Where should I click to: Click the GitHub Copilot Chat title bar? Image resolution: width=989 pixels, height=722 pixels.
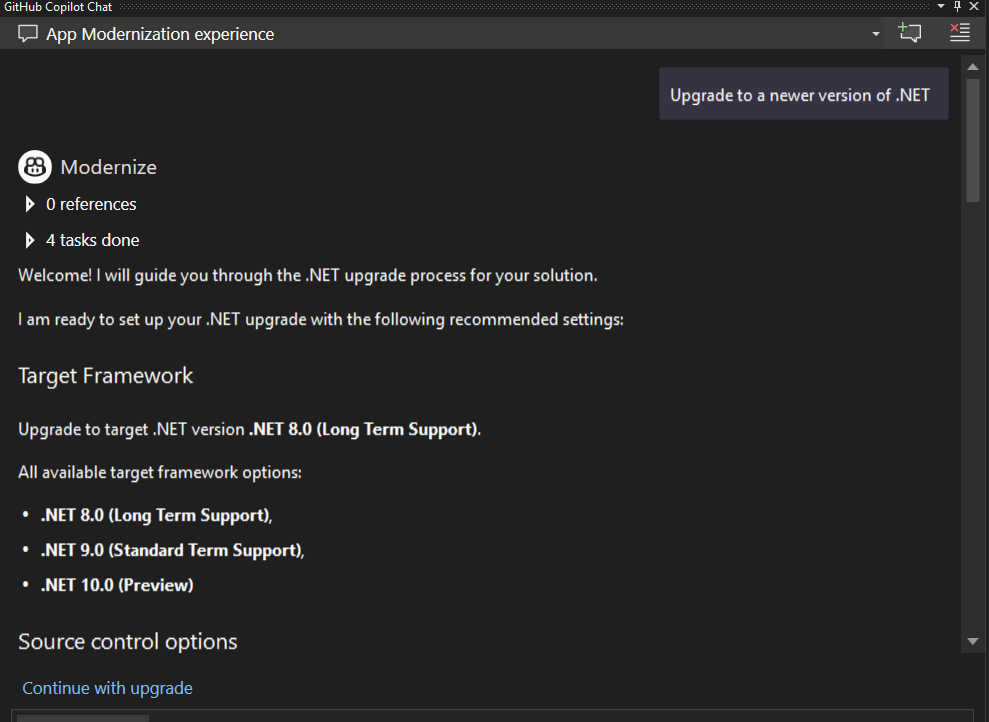[400, 6]
